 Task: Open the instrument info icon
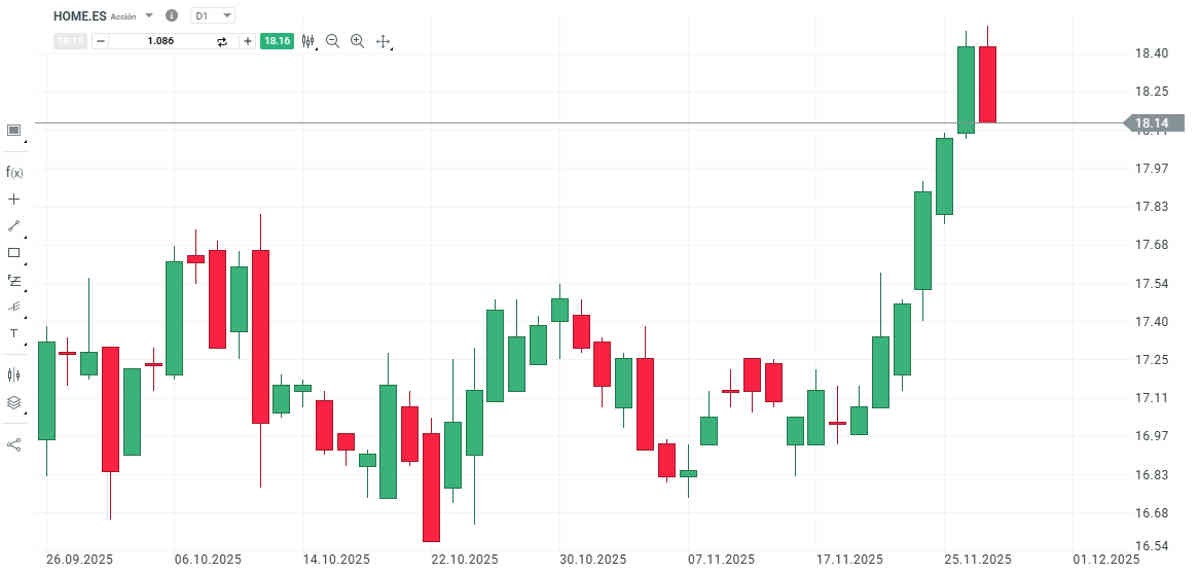[x=171, y=16]
